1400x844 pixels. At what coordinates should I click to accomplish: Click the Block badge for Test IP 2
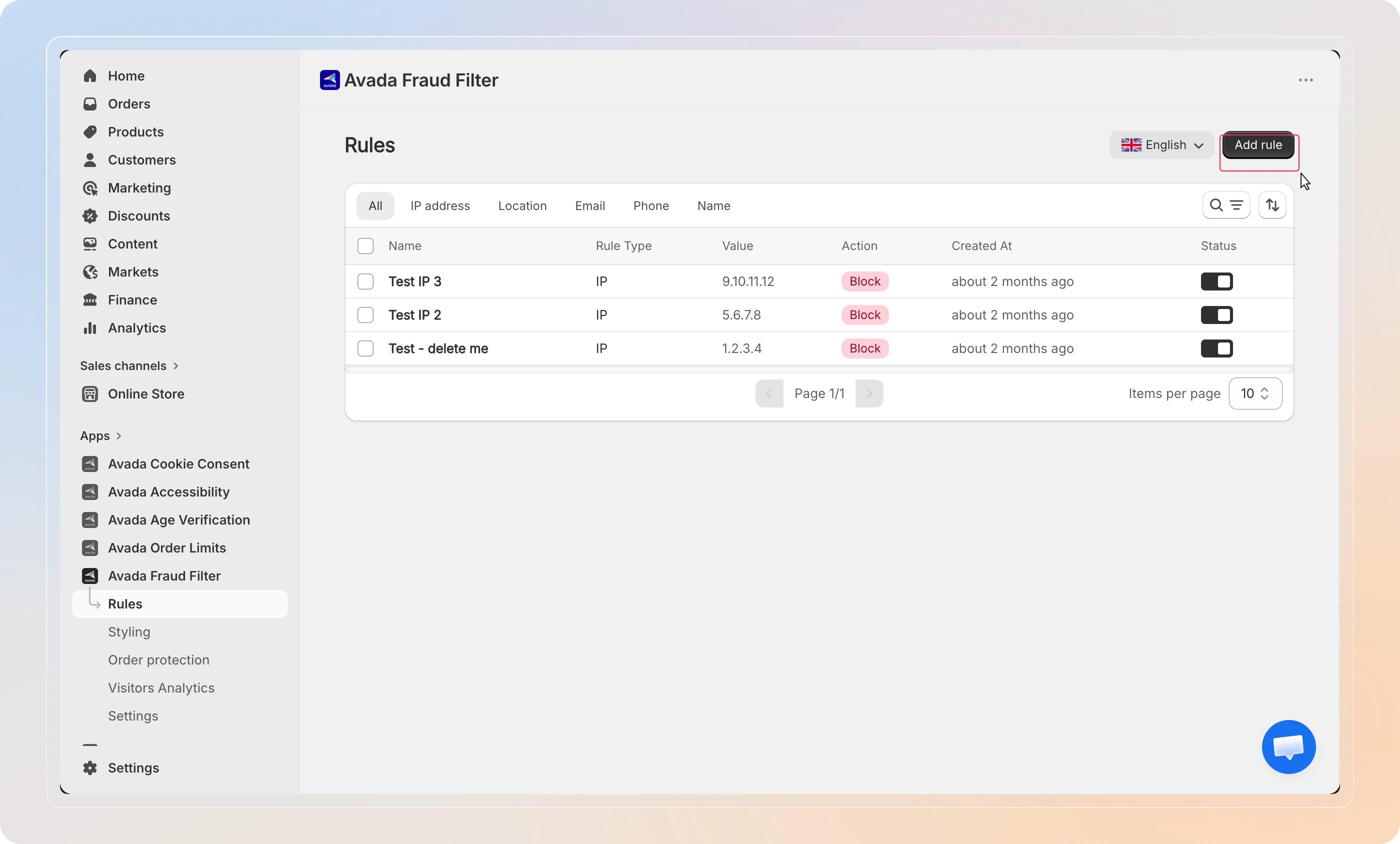tap(865, 315)
